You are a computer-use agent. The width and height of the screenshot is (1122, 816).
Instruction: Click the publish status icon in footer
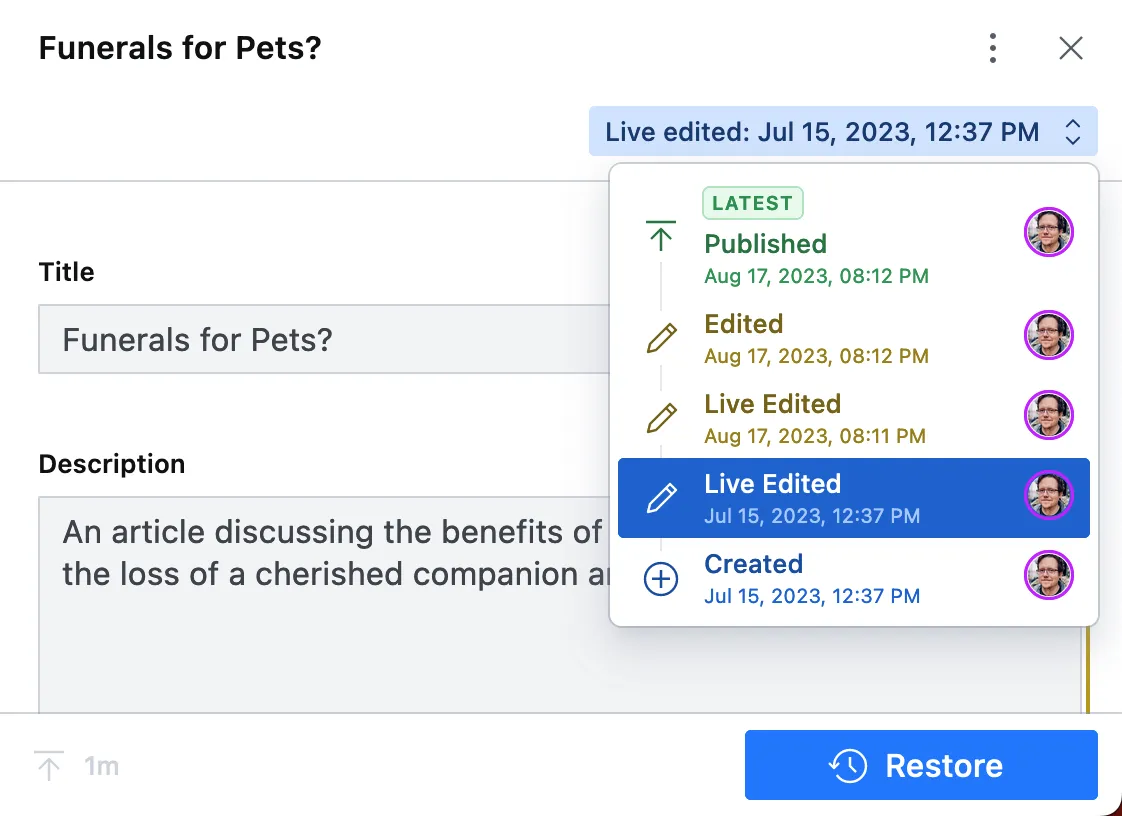[x=48, y=766]
